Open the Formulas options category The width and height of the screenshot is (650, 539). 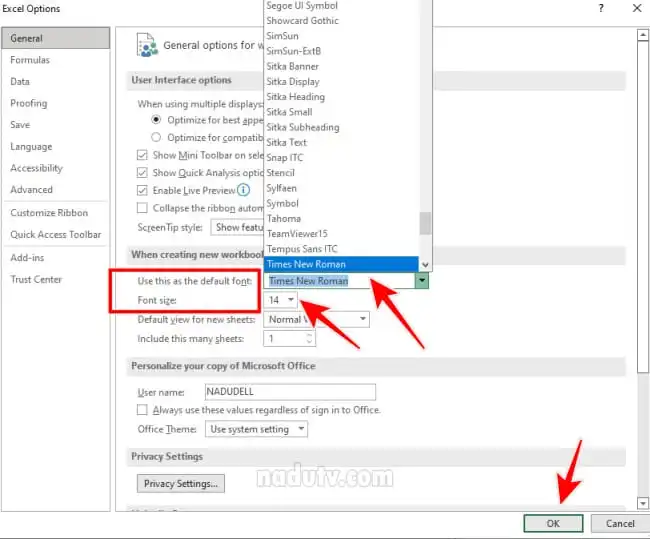[x=56, y=60]
